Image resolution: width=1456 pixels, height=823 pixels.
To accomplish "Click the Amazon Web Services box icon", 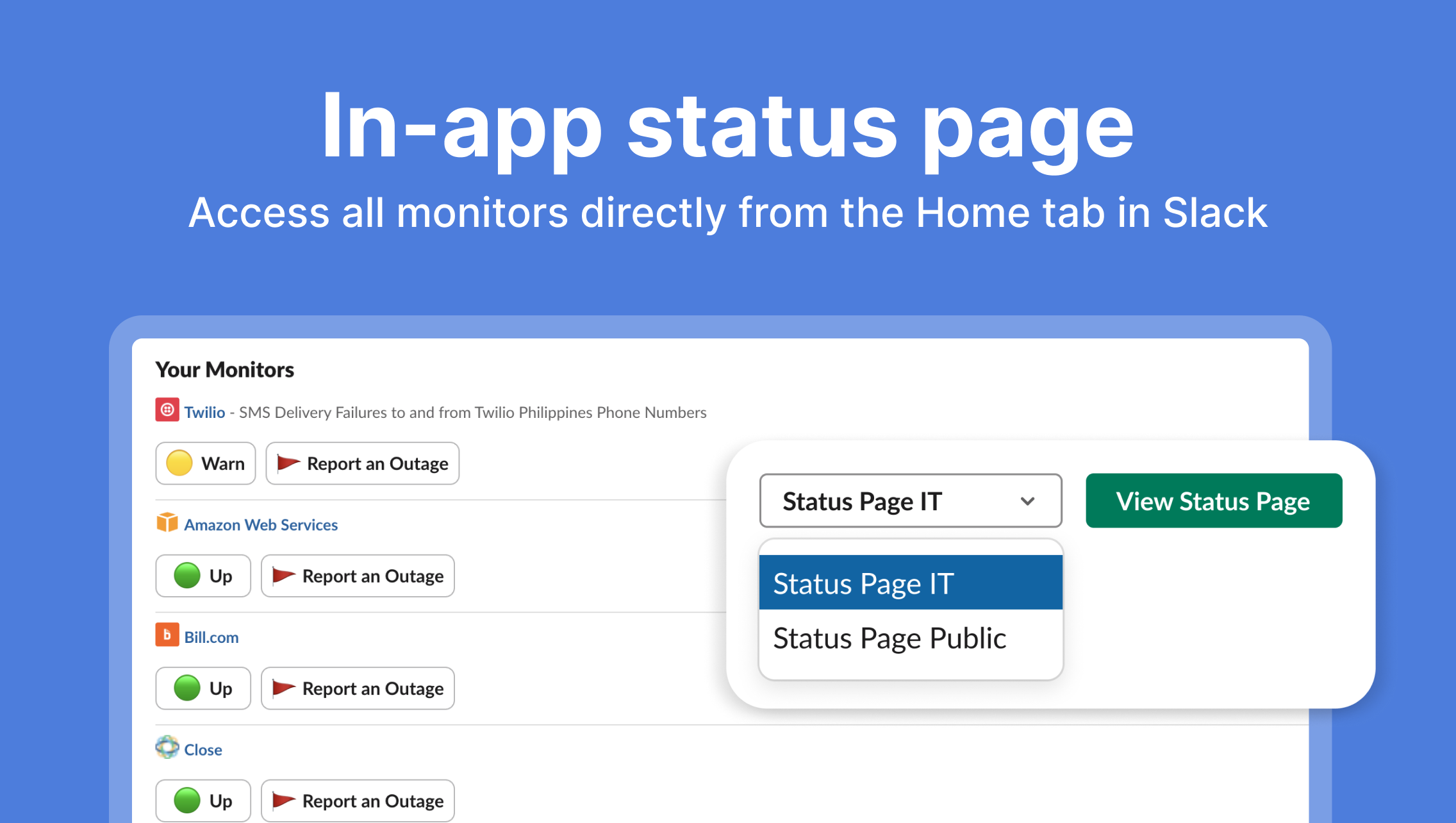I will [x=167, y=523].
